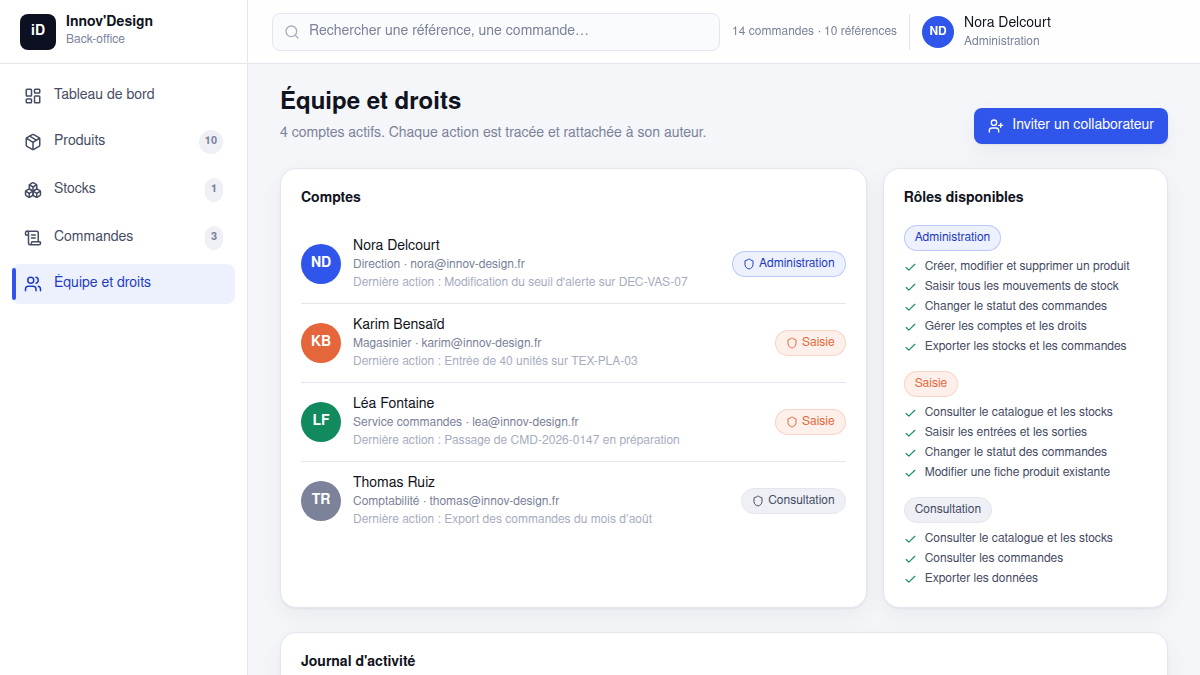The image size is (1200, 675).
Task: Click Nora Delcourt's Administration role badge
Action: tap(789, 264)
